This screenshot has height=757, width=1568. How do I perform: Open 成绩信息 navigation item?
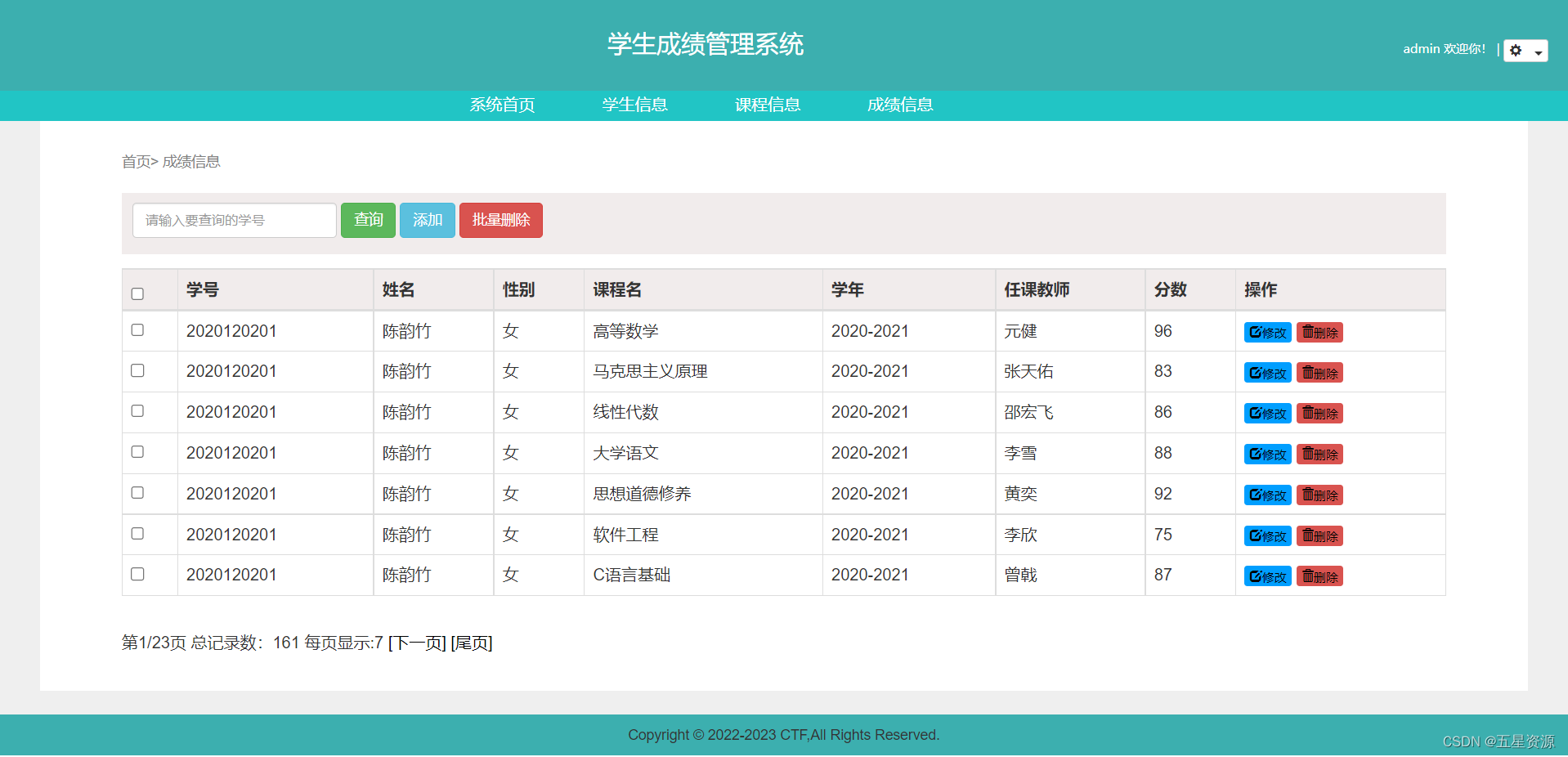pos(899,105)
